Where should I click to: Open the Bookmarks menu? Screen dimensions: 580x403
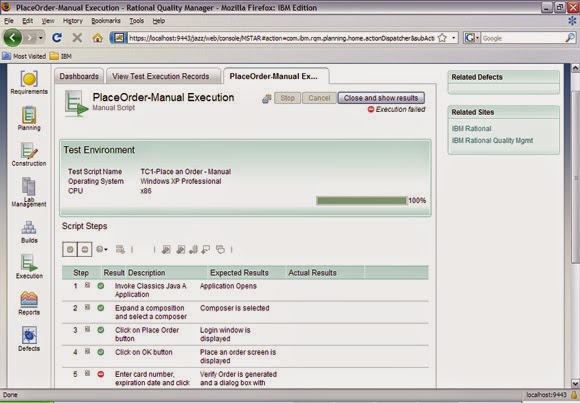(x=106, y=21)
